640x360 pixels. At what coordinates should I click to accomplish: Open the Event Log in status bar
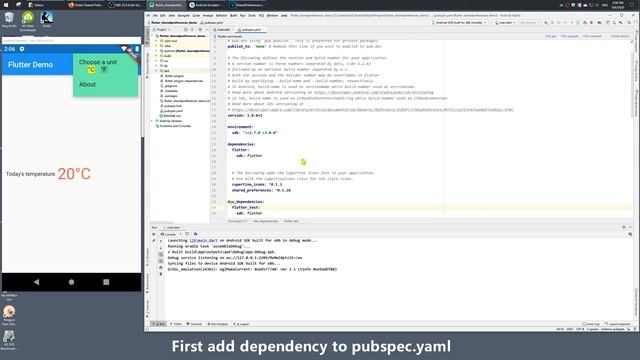point(591,324)
